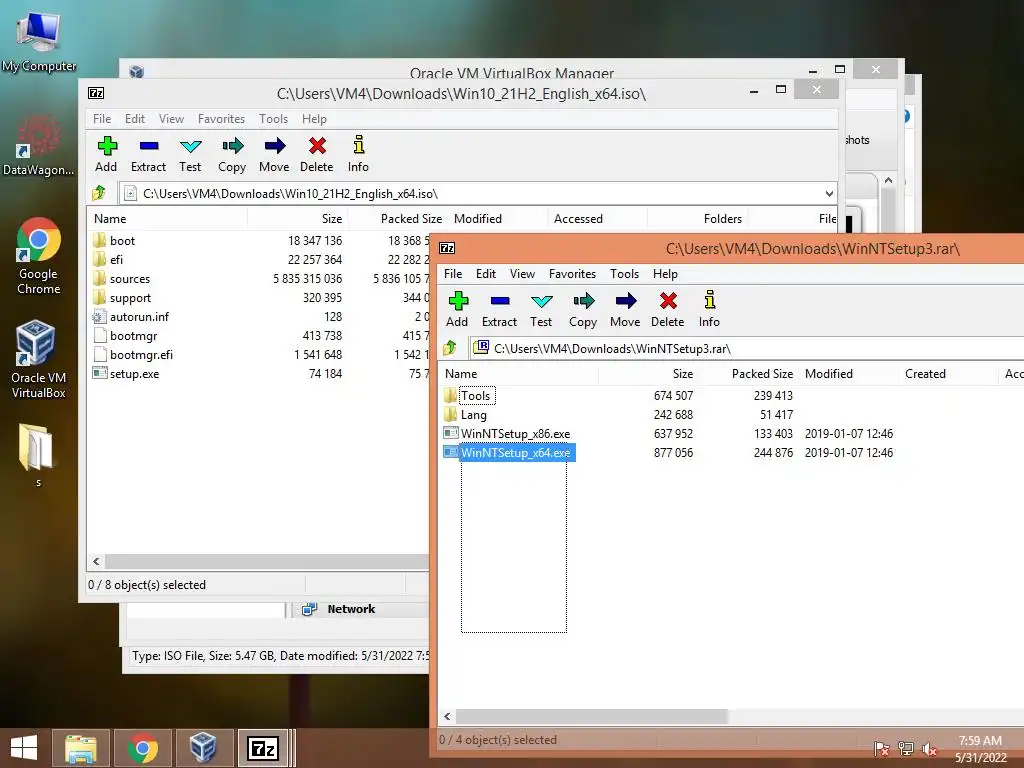Select WinNTSetup_x64.exe file
Image resolution: width=1024 pixels, height=768 pixels.
[x=509, y=453]
